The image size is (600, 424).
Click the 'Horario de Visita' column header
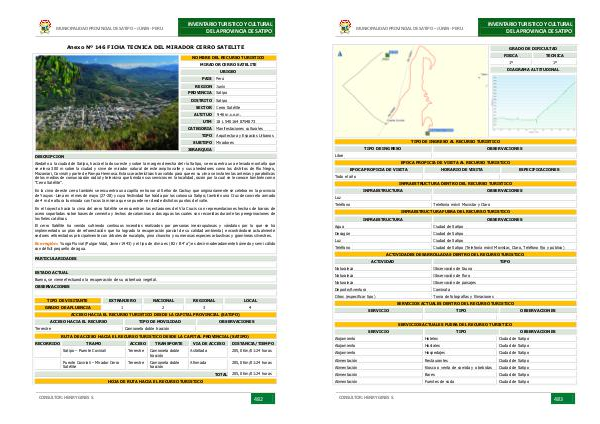point(462,170)
